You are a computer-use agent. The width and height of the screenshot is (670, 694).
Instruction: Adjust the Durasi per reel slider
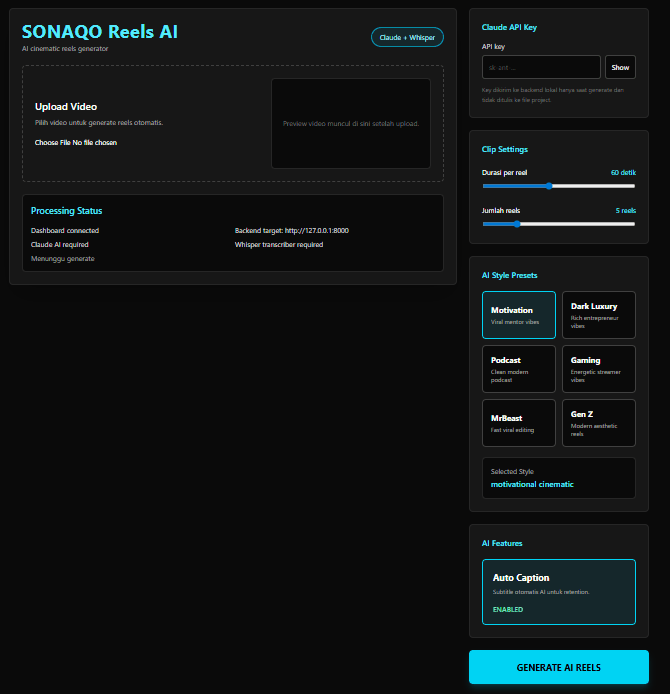pyautogui.click(x=558, y=186)
